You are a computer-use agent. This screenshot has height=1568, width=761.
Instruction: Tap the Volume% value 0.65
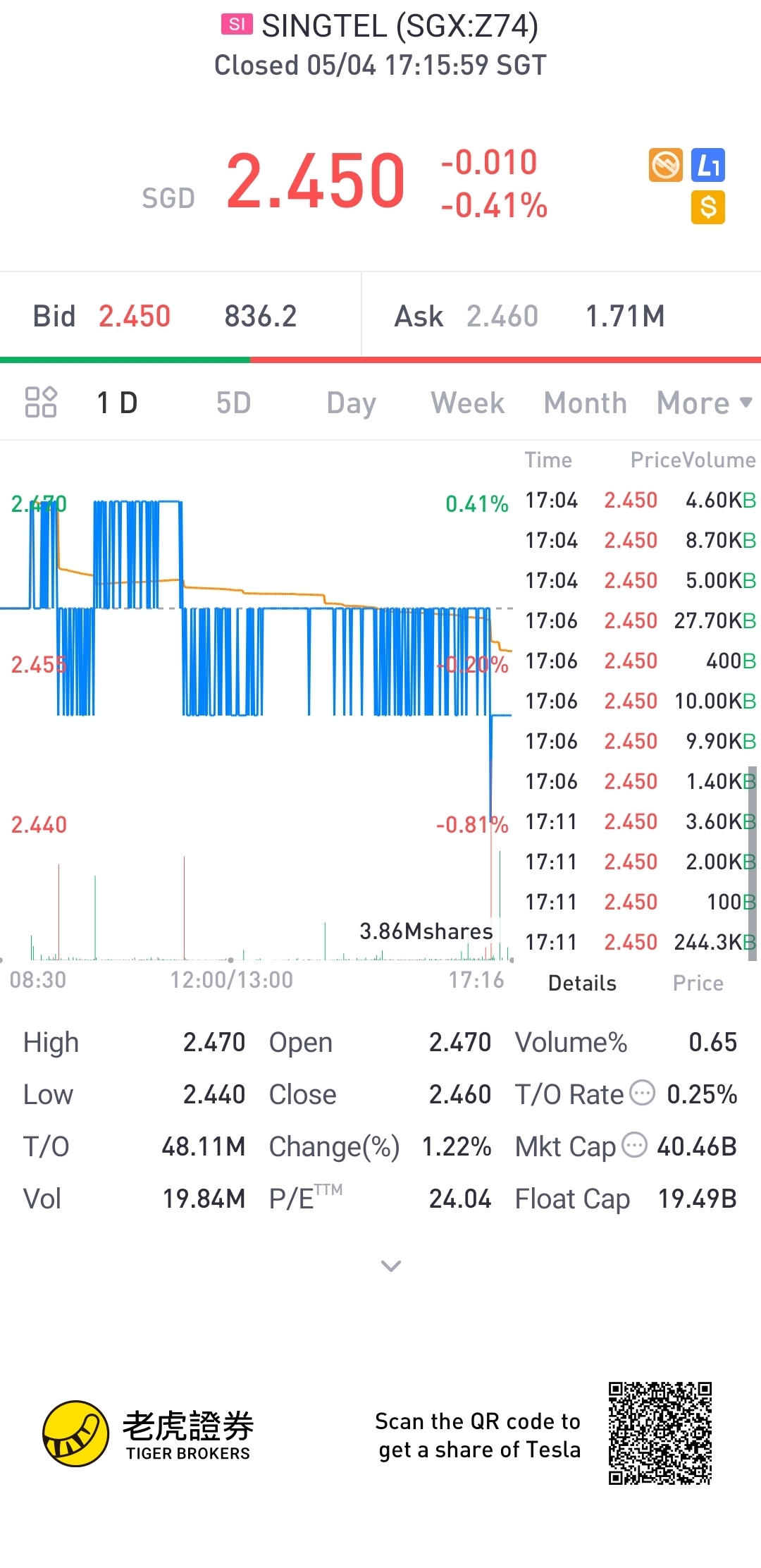(x=713, y=1042)
